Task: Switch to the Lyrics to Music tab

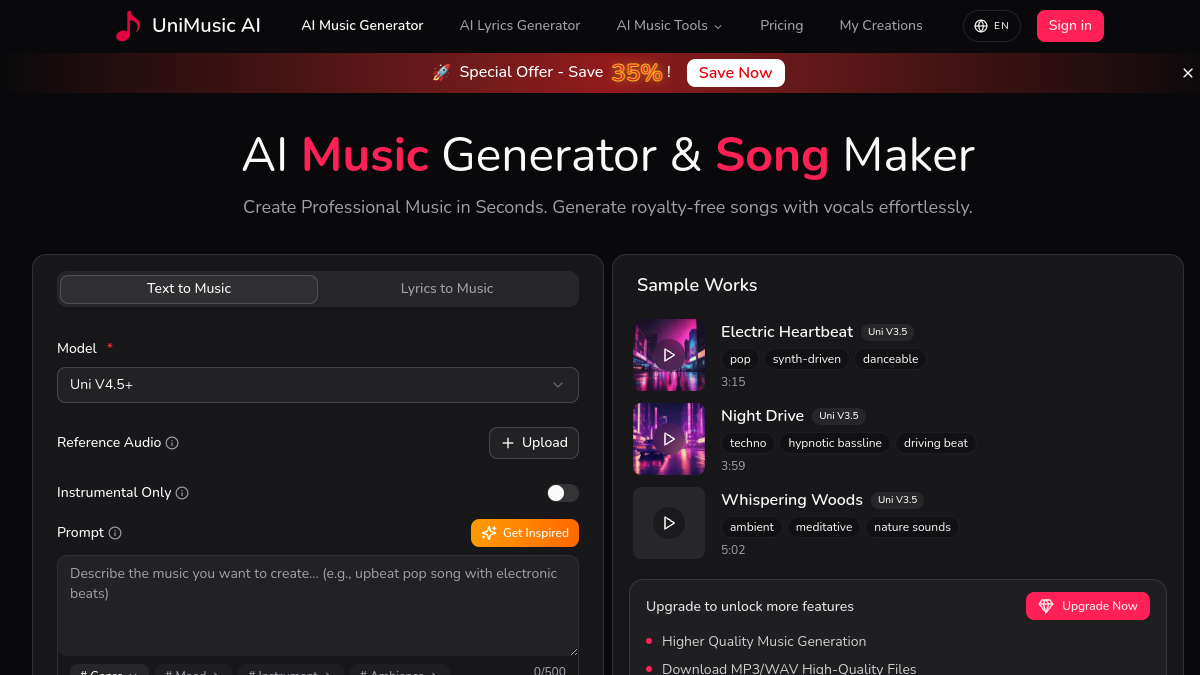Action: [447, 289]
